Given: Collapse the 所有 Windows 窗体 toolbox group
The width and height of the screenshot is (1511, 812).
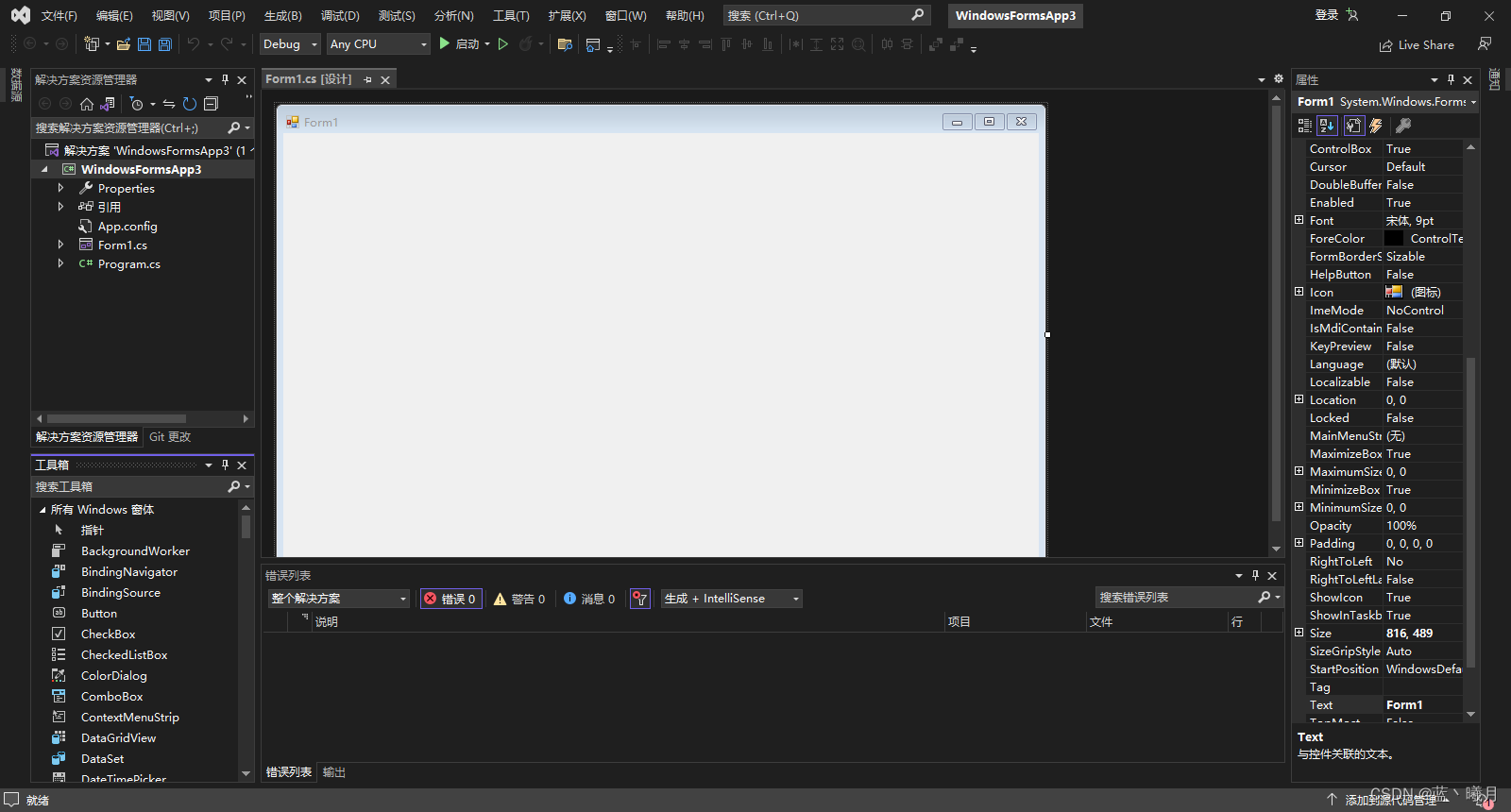Looking at the screenshot, I should pos(42,510).
